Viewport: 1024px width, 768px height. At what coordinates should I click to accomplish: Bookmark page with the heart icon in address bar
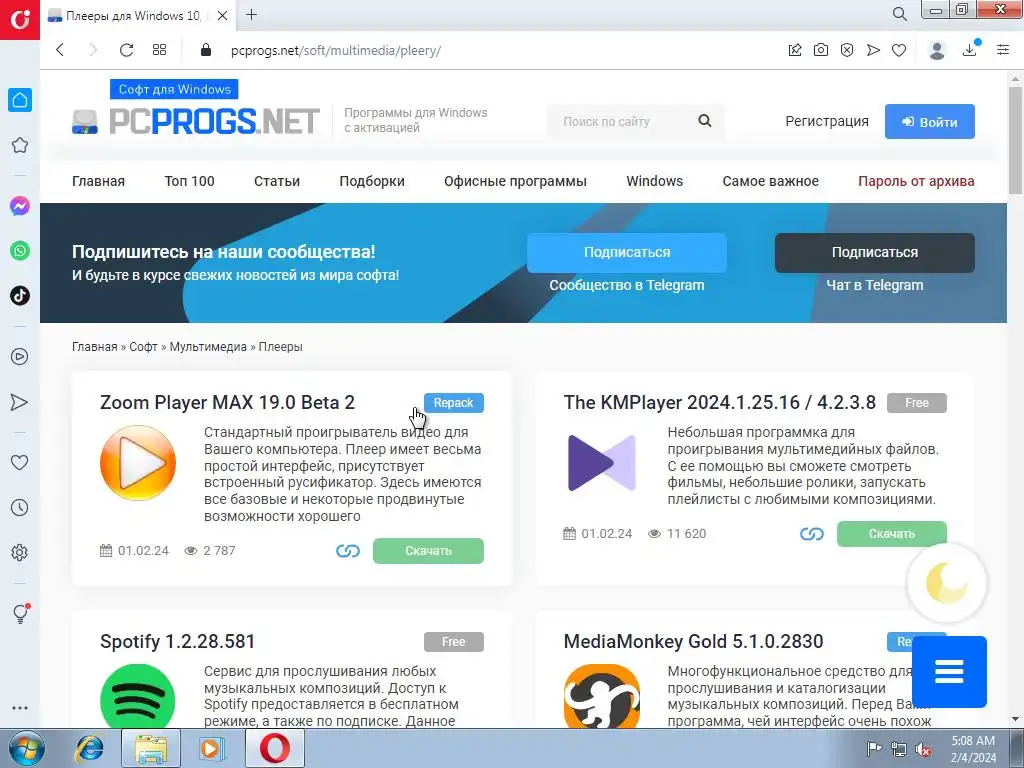tap(899, 50)
